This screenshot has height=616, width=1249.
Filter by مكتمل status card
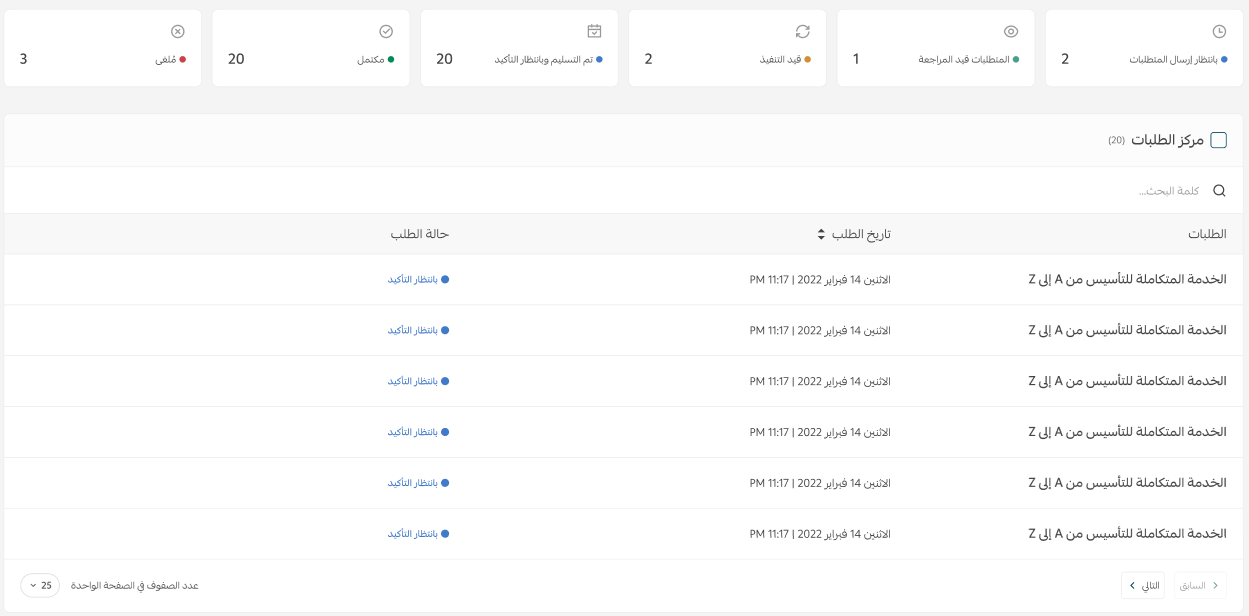[311, 48]
